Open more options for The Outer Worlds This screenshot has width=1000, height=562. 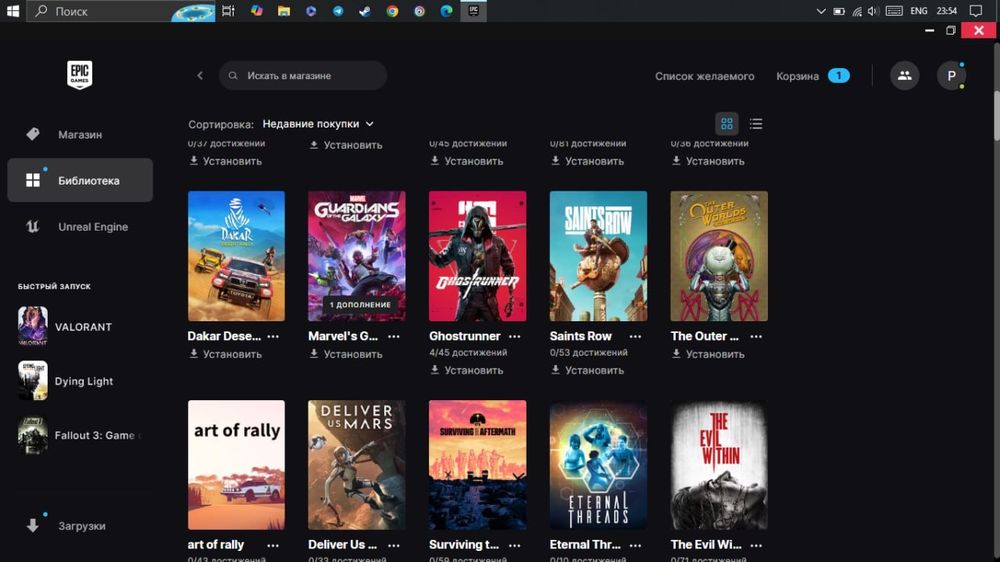pos(756,336)
